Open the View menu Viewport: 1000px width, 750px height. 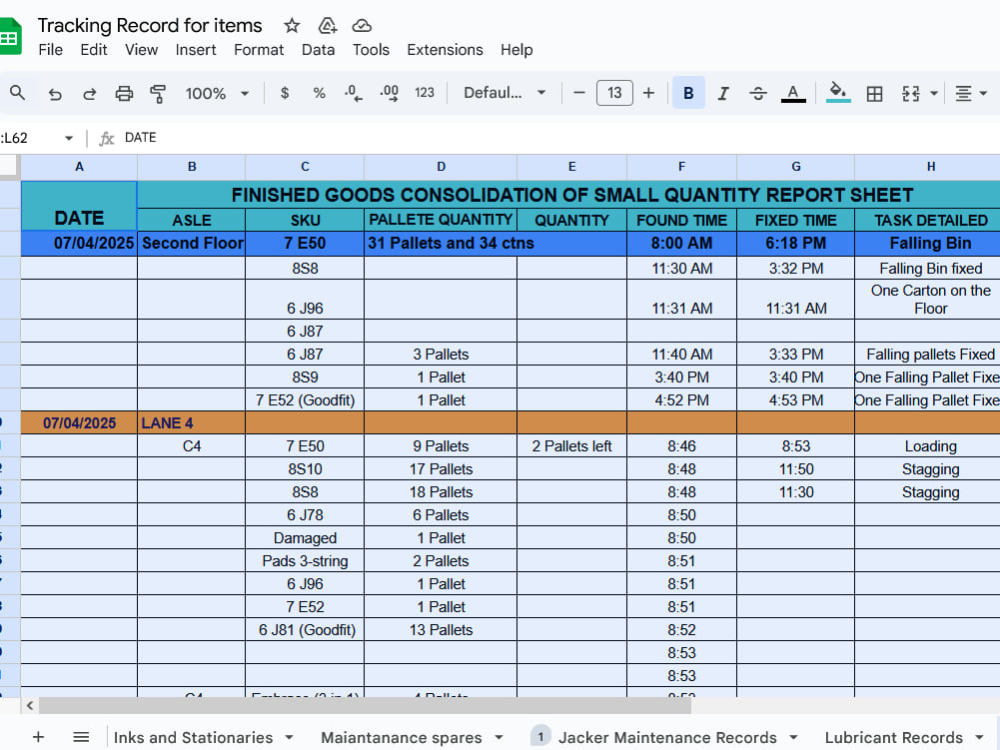pos(141,50)
